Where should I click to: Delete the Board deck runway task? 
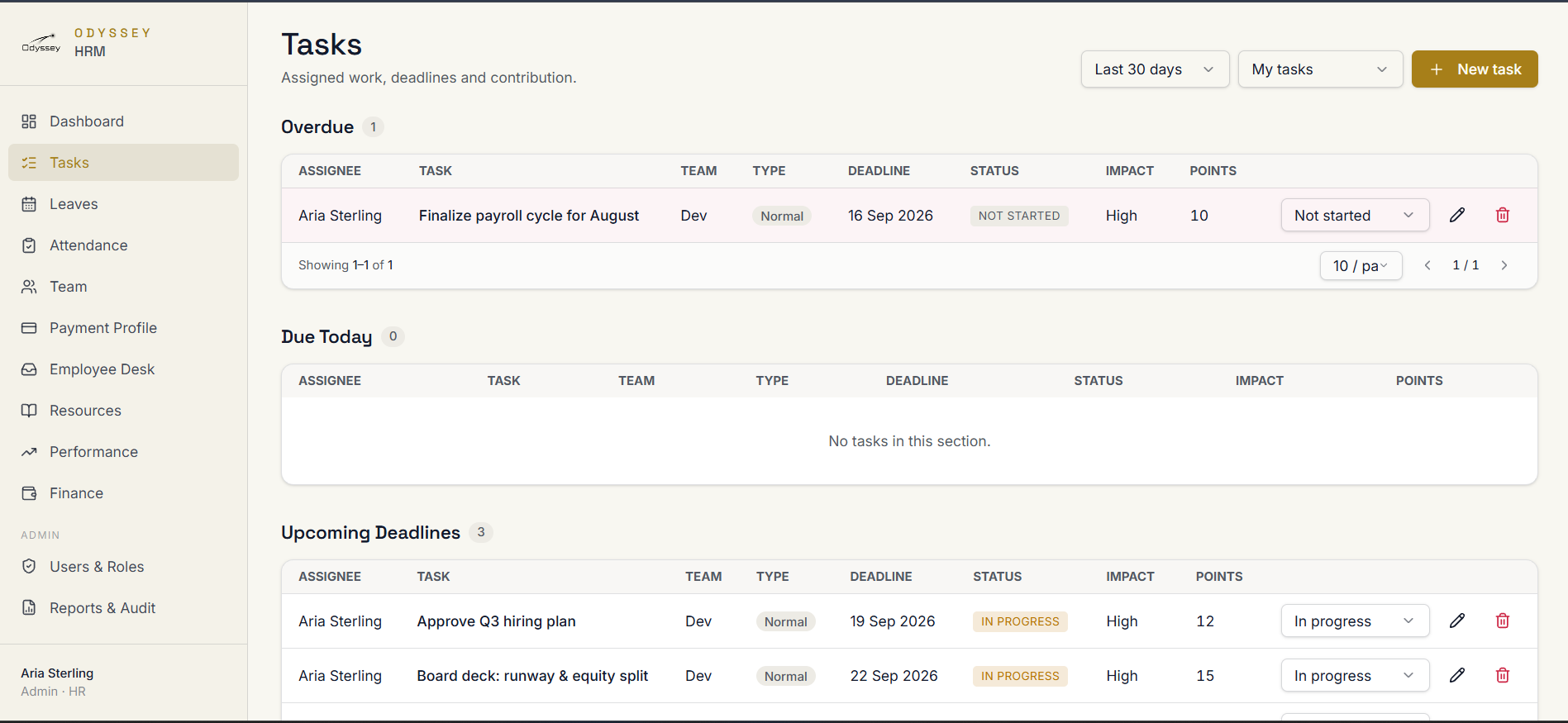point(1503,675)
